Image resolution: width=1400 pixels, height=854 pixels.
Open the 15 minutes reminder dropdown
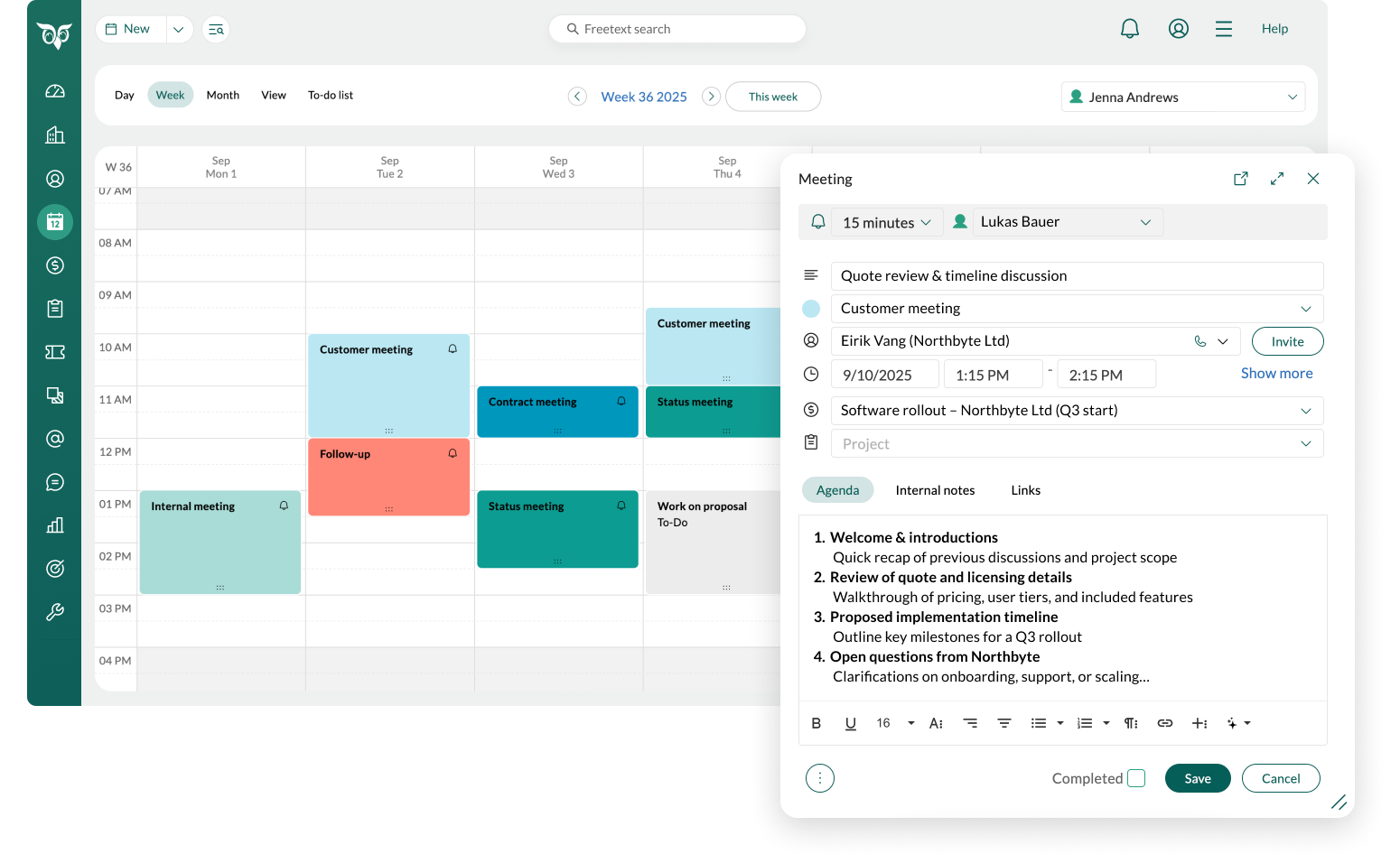click(x=886, y=221)
